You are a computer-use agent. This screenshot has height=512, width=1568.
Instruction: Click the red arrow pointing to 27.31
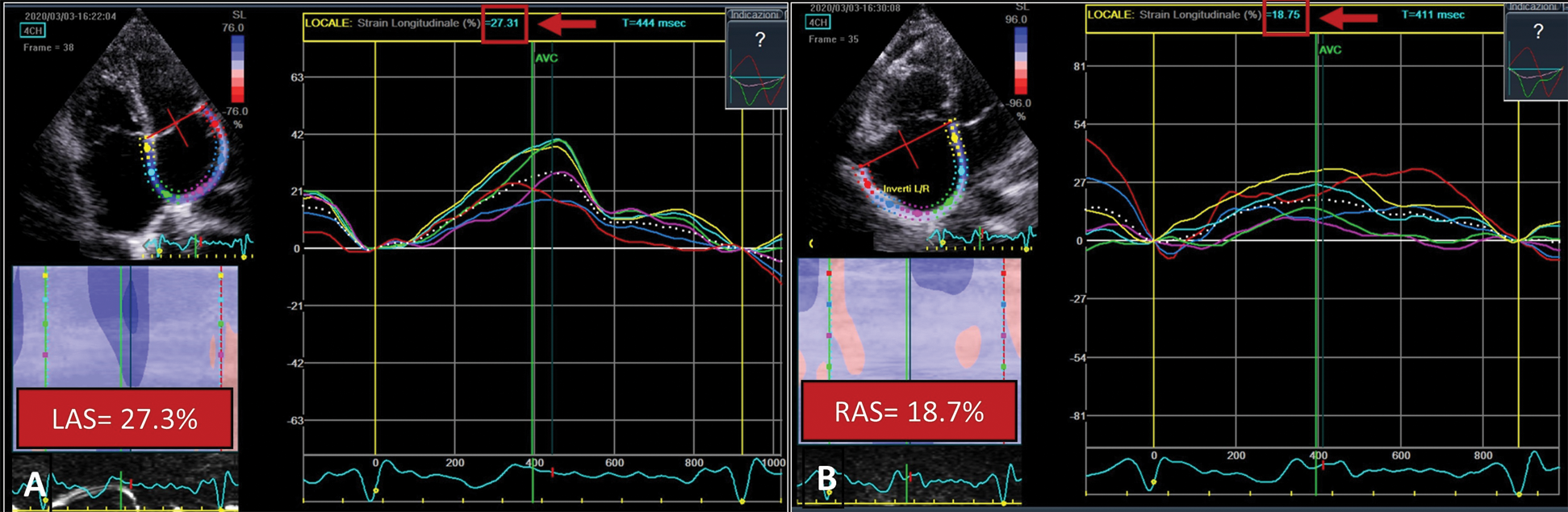click(567, 24)
